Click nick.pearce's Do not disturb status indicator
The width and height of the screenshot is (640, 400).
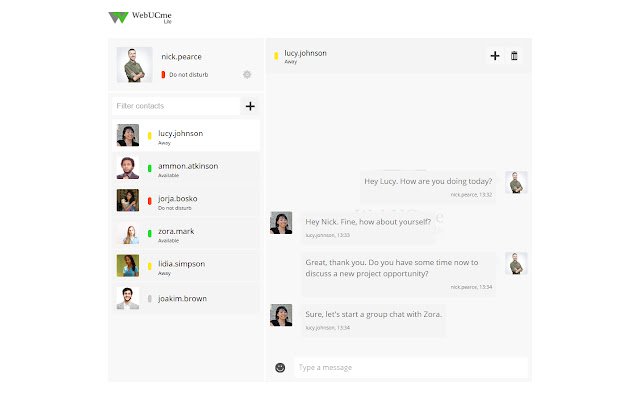163,75
